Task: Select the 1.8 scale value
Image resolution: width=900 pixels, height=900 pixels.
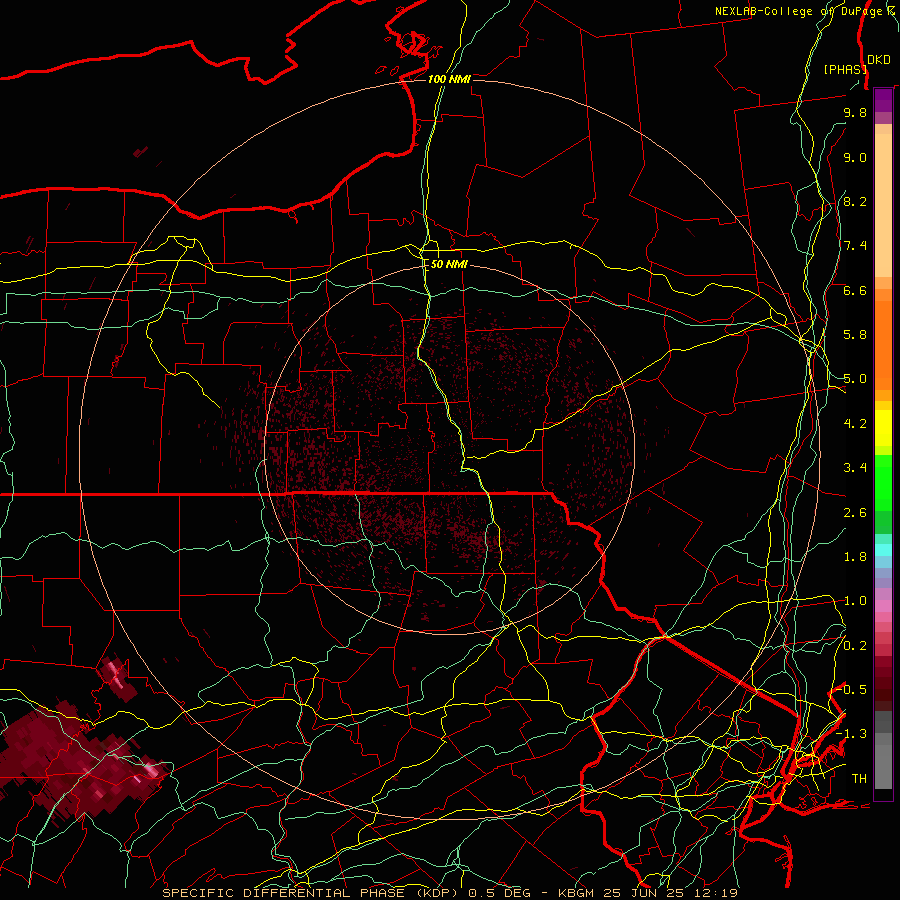Action: (x=855, y=557)
